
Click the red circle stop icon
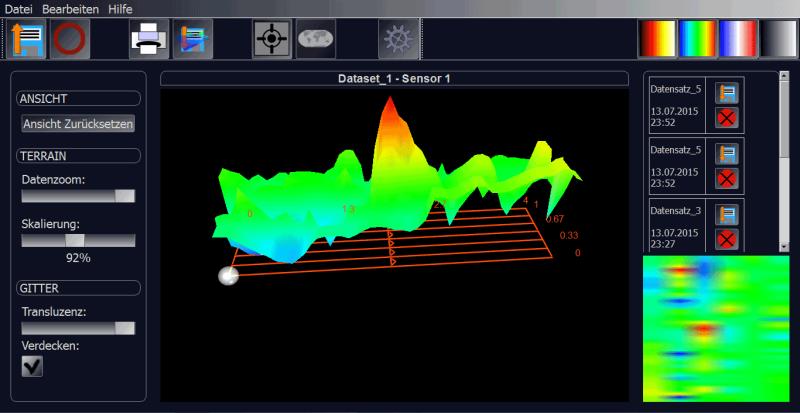point(69,39)
